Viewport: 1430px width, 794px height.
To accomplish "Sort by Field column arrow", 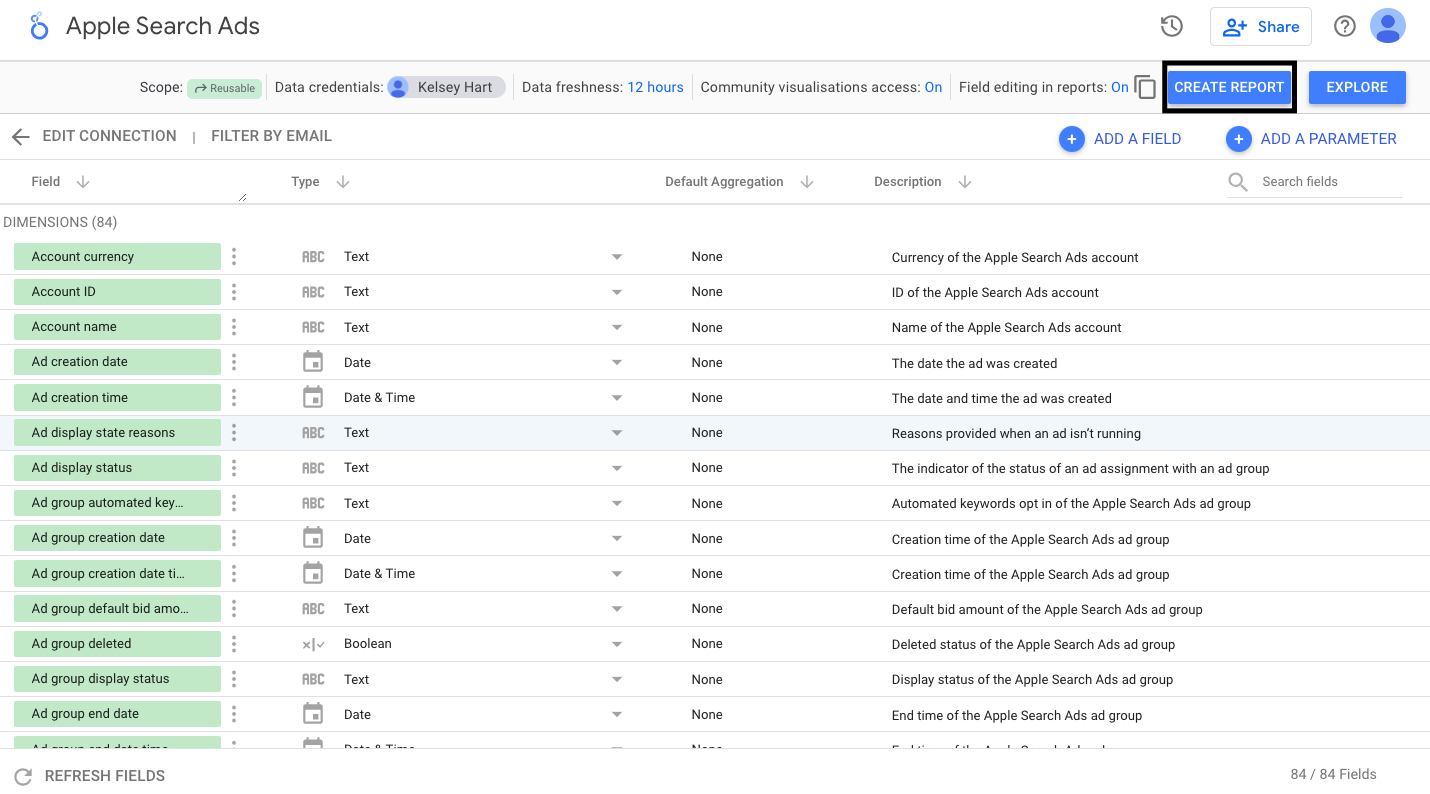I will point(83,182).
